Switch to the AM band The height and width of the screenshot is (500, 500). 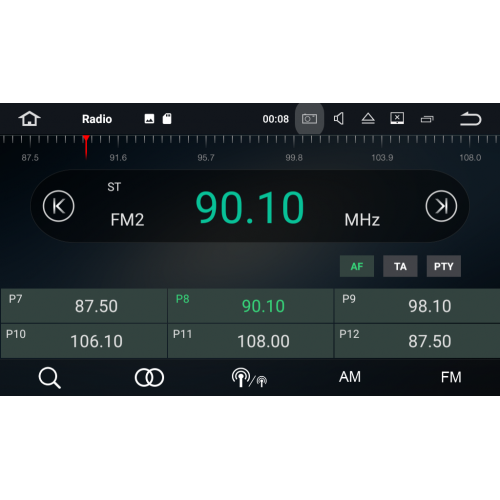350,377
